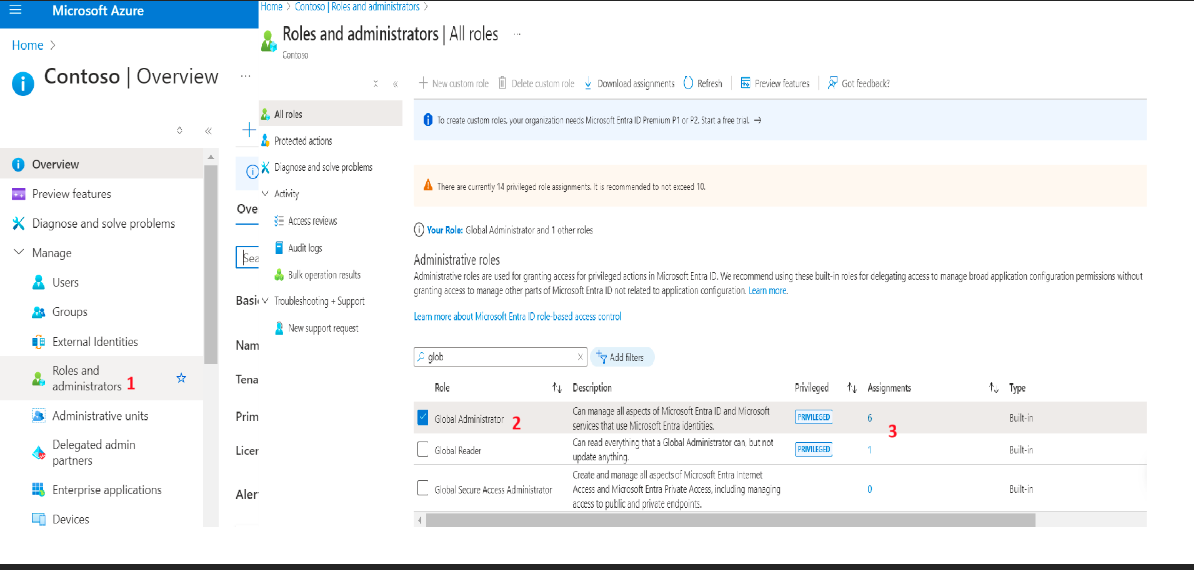
Task: Collapse Troubleshooting + Support section
Action: [266, 301]
